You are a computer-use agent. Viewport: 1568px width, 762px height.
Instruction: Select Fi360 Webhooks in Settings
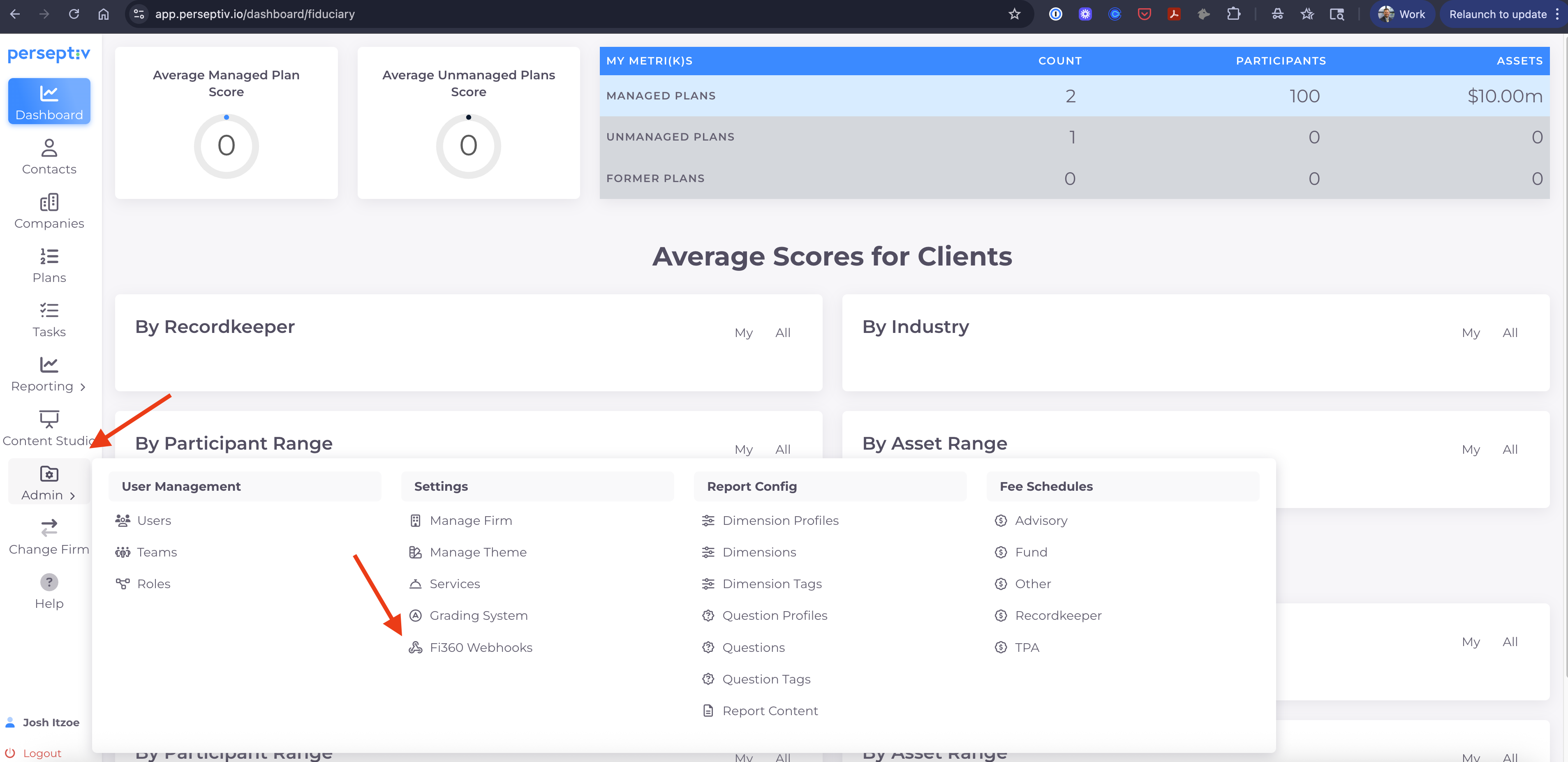[480, 648]
